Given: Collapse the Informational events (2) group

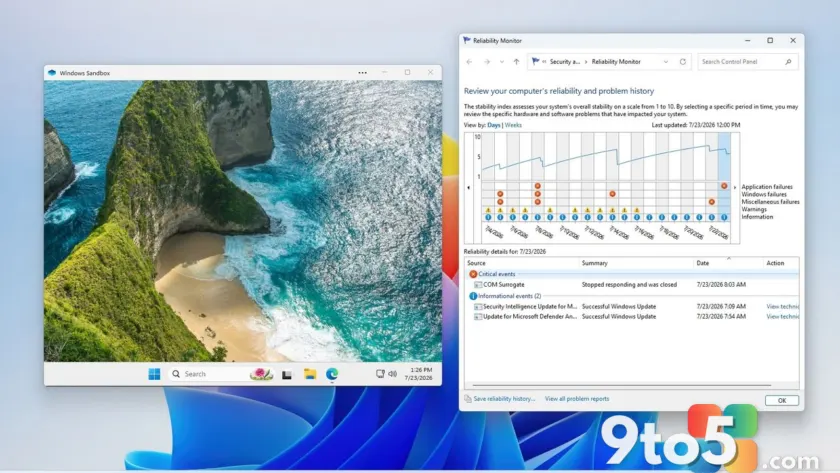Looking at the screenshot, I should 505,296.
